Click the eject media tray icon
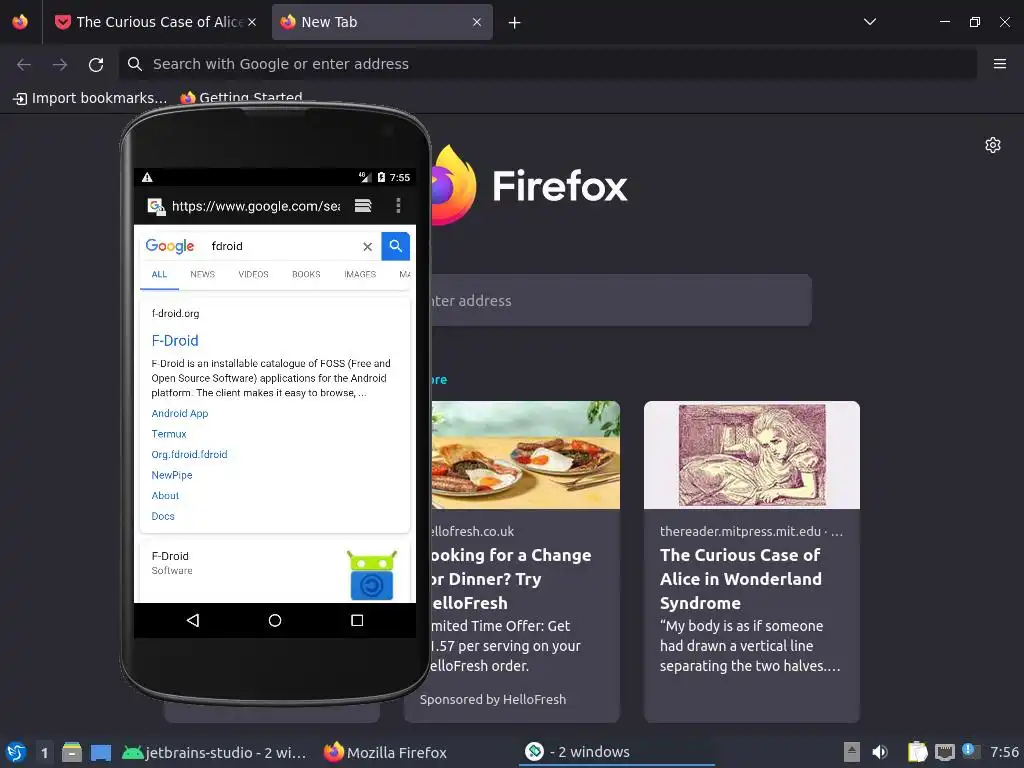The image size is (1024, 768). pos(851,752)
